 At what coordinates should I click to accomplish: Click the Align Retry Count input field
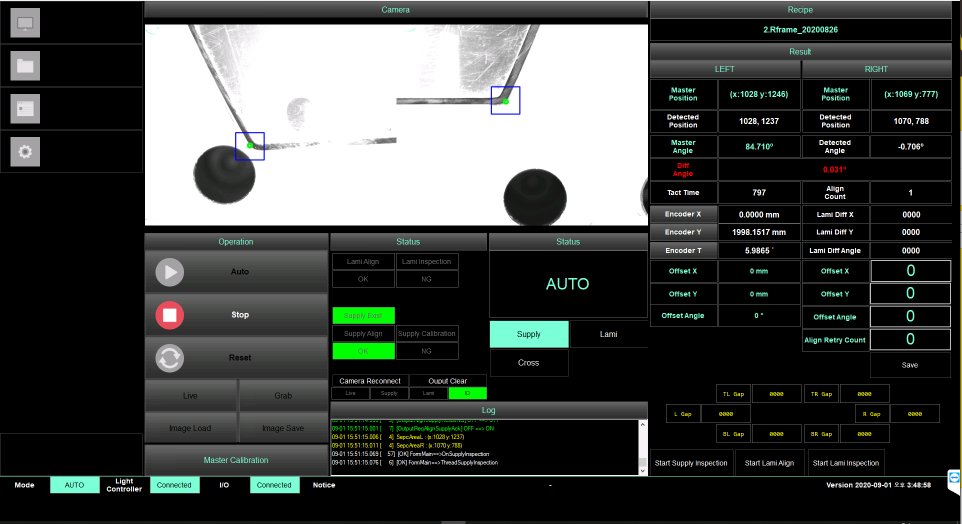click(x=910, y=339)
